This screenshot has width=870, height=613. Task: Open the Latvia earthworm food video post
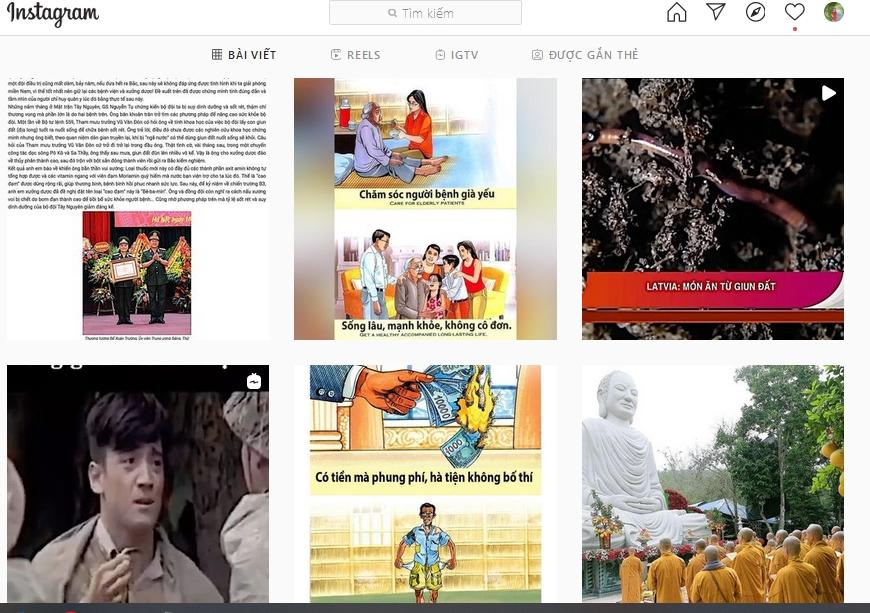click(x=712, y=209)
